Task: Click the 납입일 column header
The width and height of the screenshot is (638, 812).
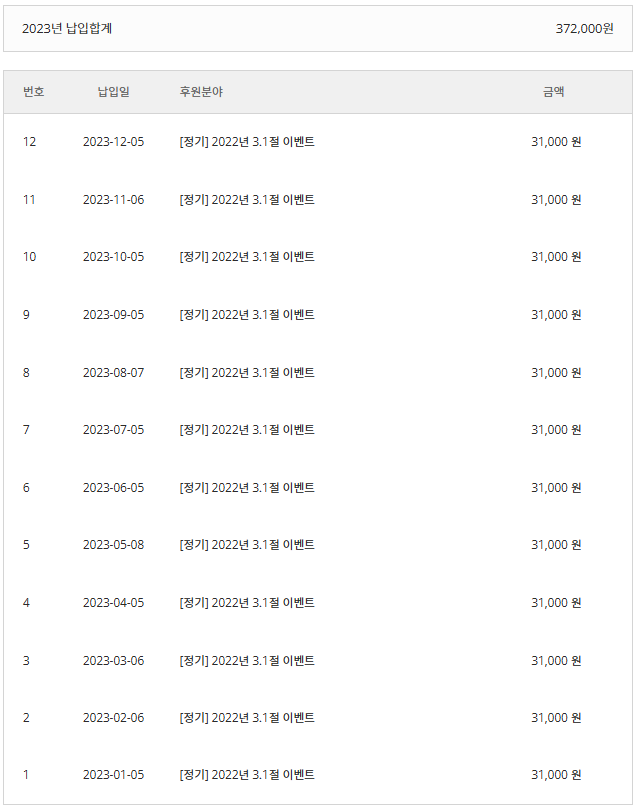Action: pos(113,92)
